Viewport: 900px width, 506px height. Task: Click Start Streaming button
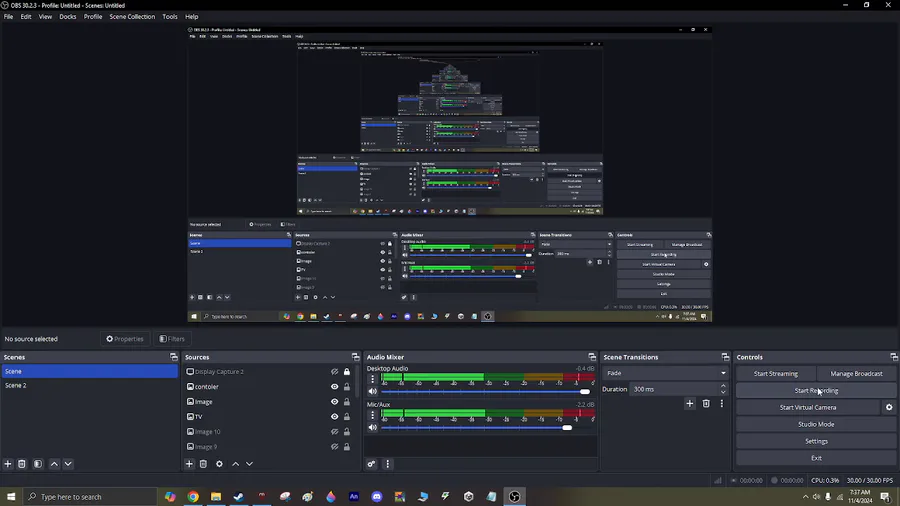click(775, 373)
